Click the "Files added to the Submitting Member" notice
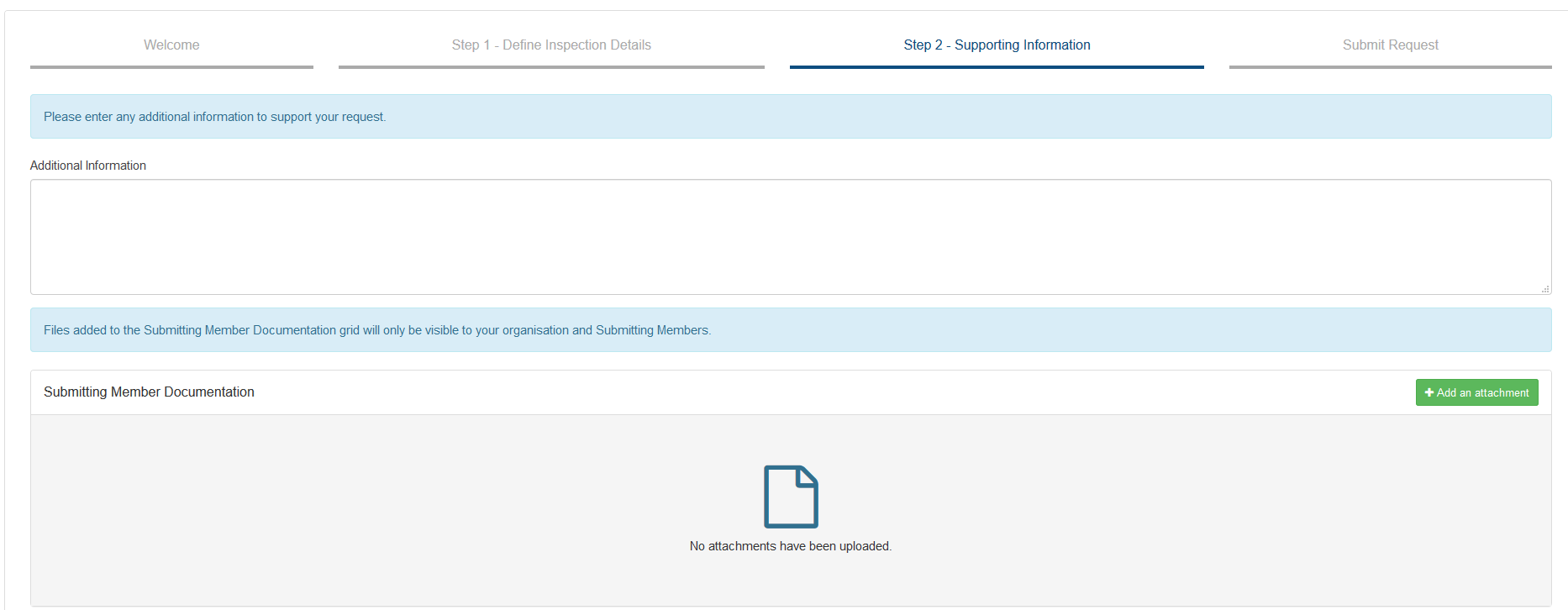Screen dimensions: 1568x610 click(791, 330)
